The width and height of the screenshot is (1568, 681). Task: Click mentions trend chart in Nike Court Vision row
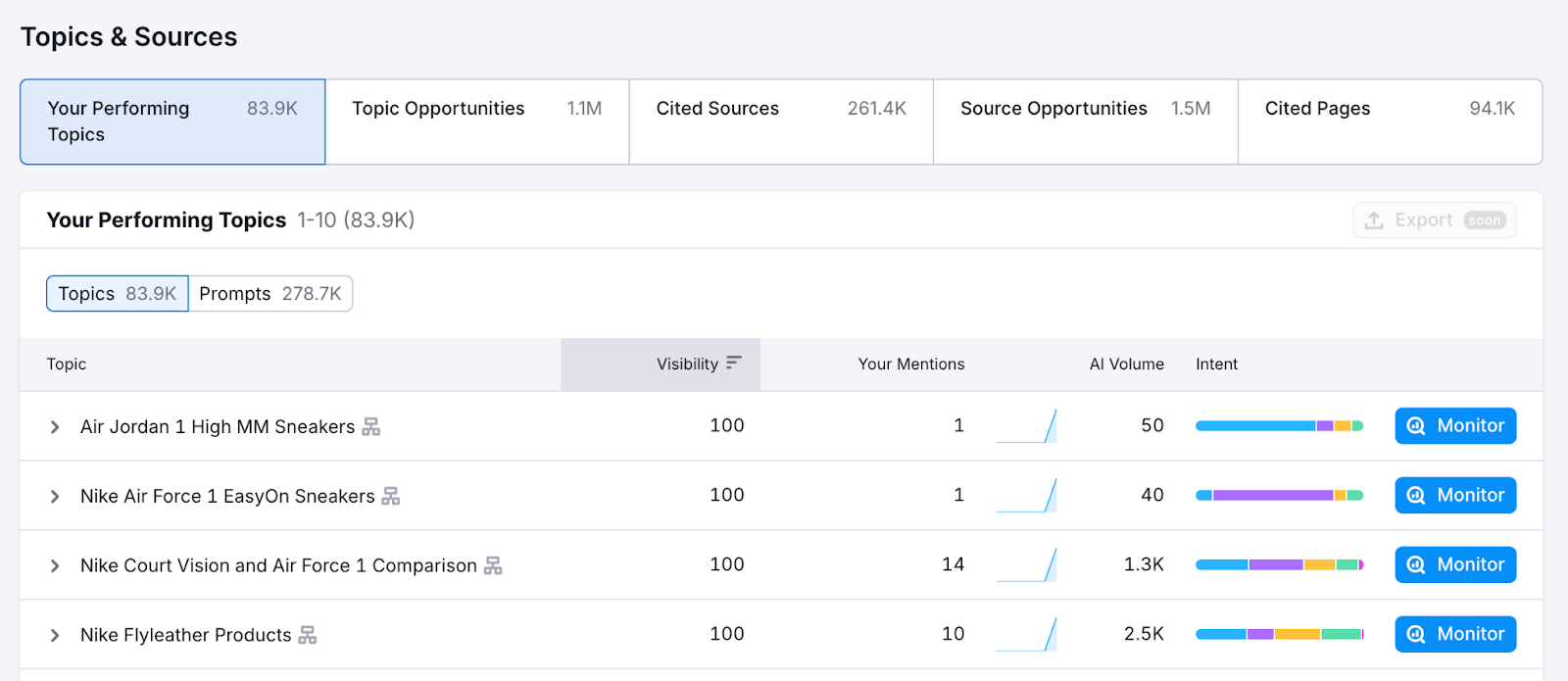pyautogui.click(x=1026, y=565)
